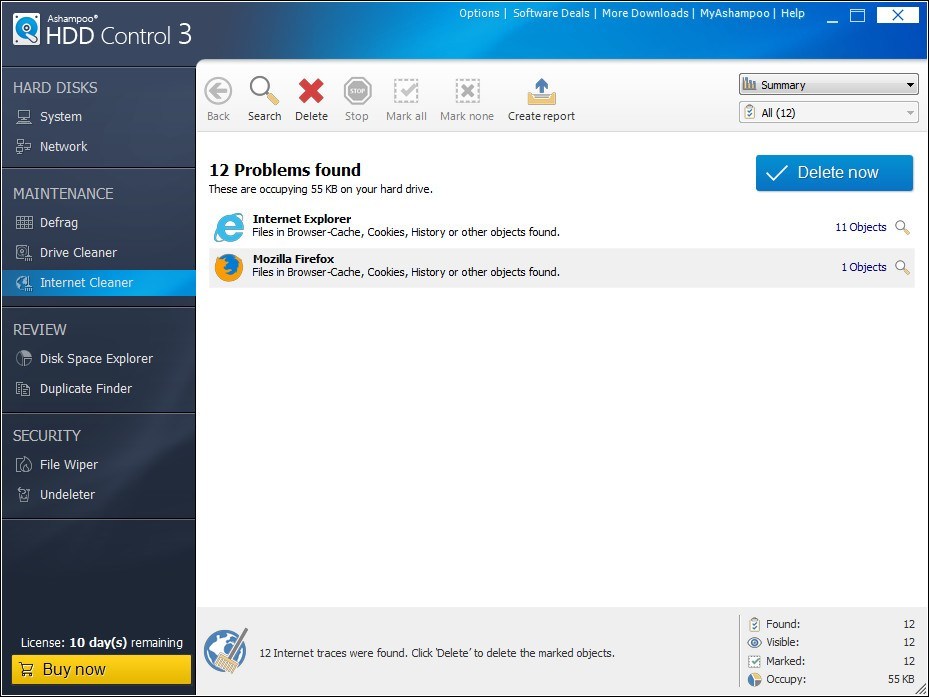Open details magnifier for Mozilla Firefox row

coord(902,267)
